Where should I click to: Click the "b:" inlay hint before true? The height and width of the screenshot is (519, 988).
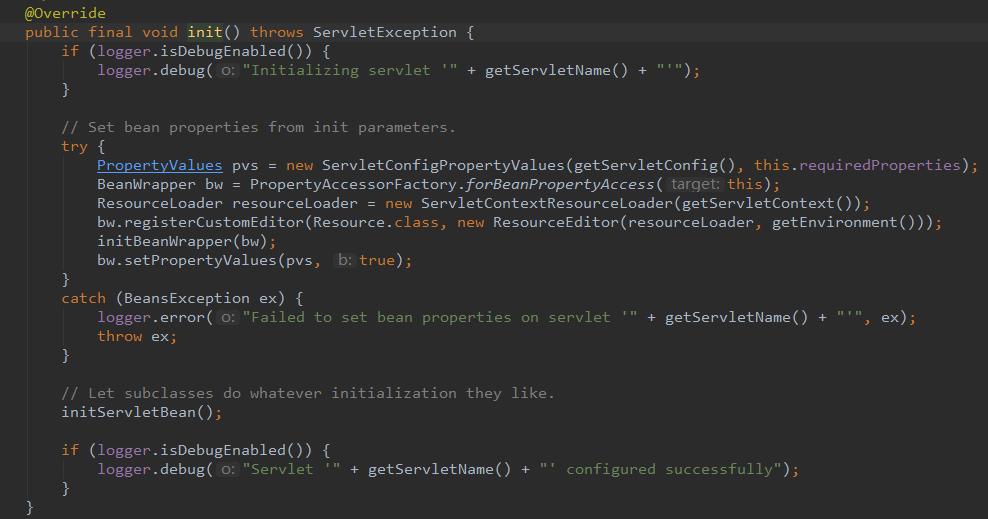(x=343, y=260)
